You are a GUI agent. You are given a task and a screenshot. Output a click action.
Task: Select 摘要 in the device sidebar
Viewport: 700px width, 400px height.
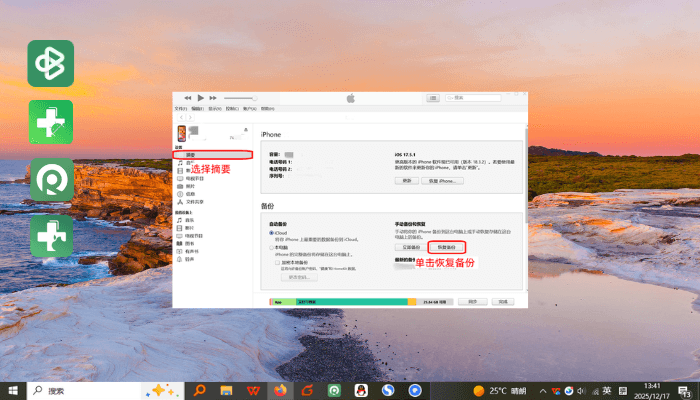(x=213, y=155)
